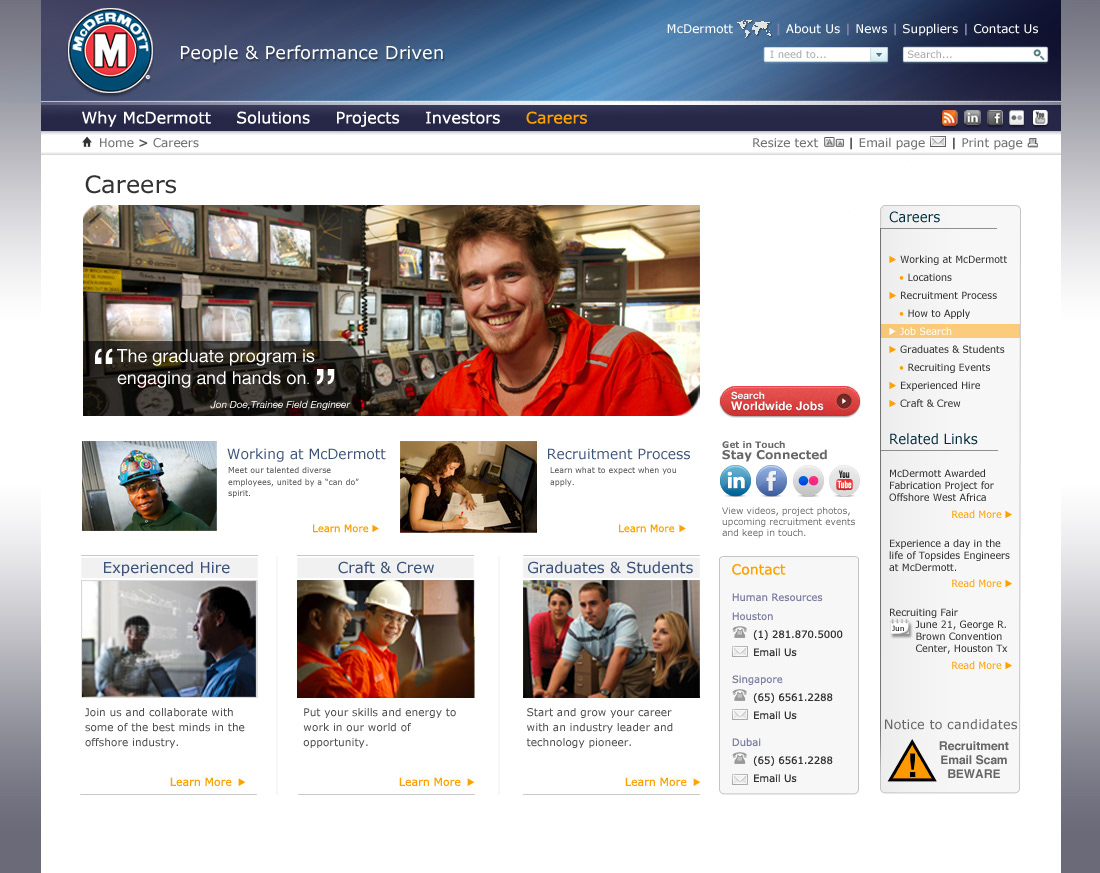Open the round Facebook icon under Stay Connected
This screenshot has width=1100, height=873.
[x=771, y=481]
